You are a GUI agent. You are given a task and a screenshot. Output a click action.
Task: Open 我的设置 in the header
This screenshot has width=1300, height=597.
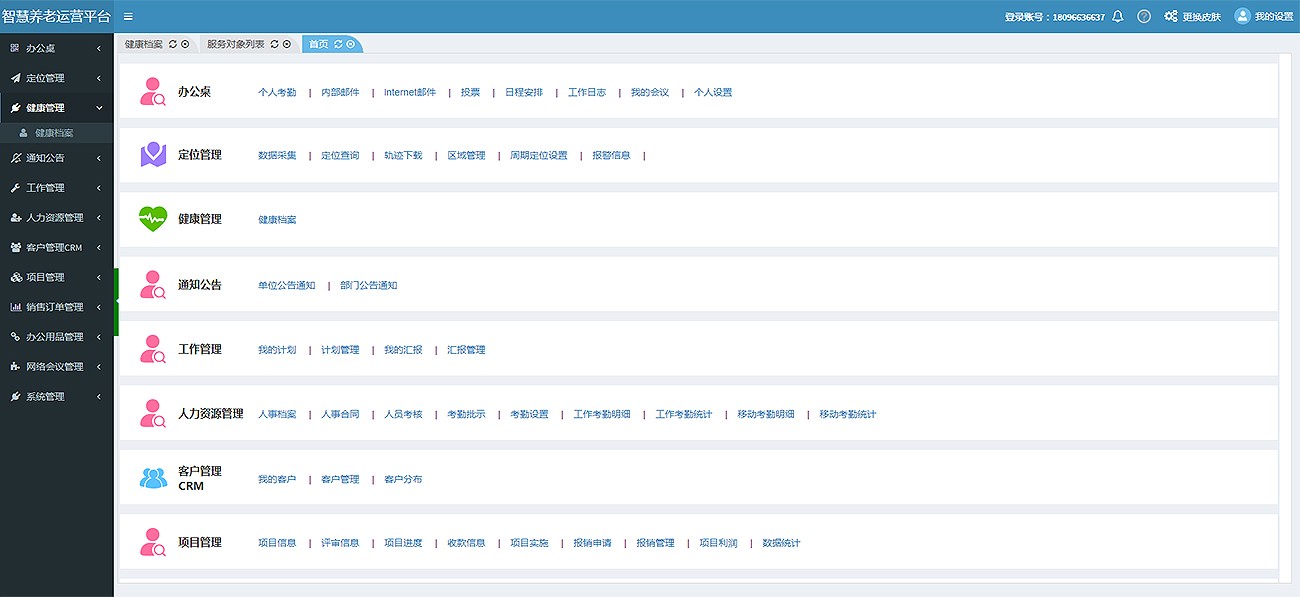pyautogui.click(x=1274, y=17)
